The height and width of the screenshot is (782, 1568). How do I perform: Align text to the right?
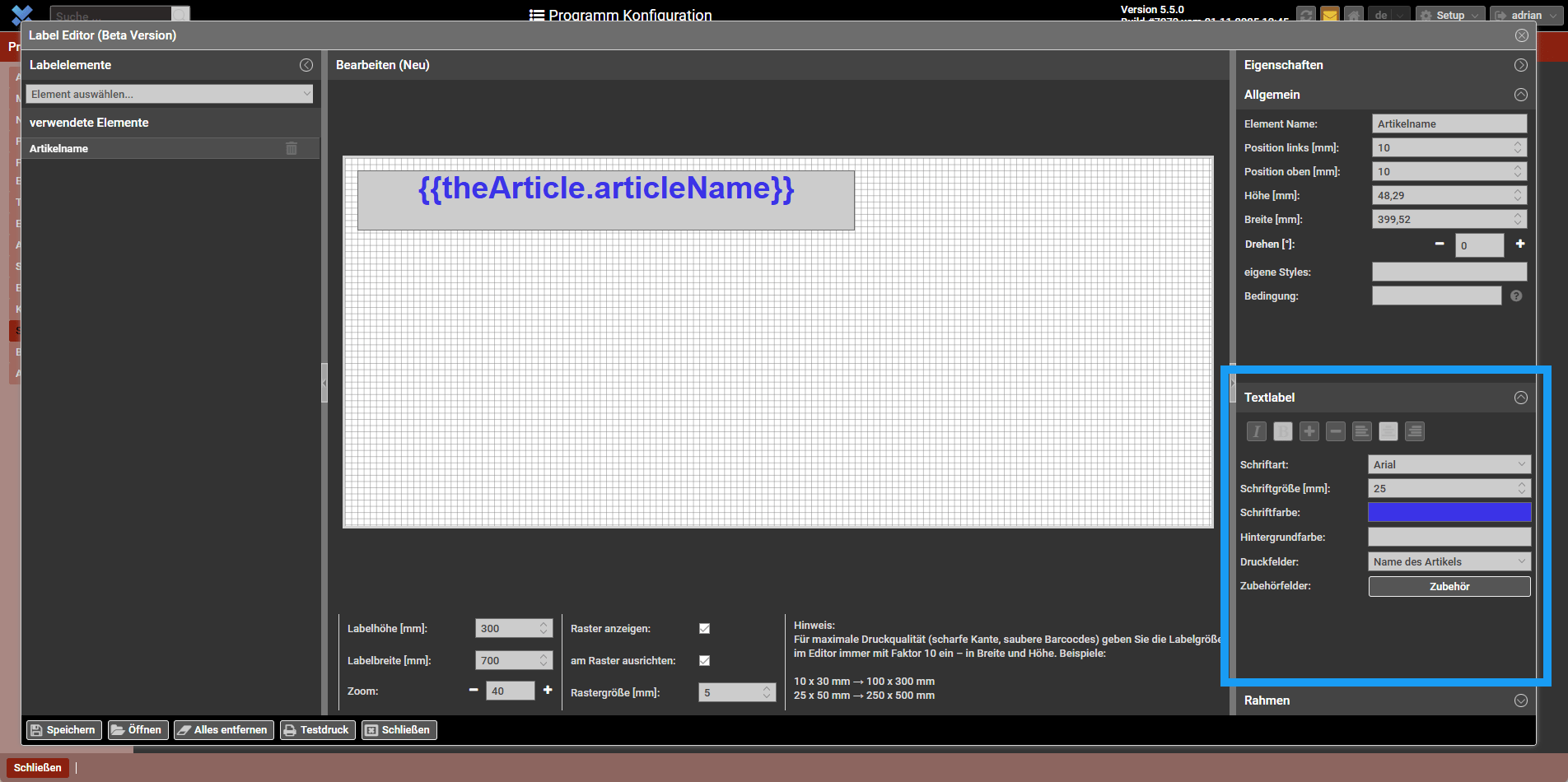(1414, 431)
